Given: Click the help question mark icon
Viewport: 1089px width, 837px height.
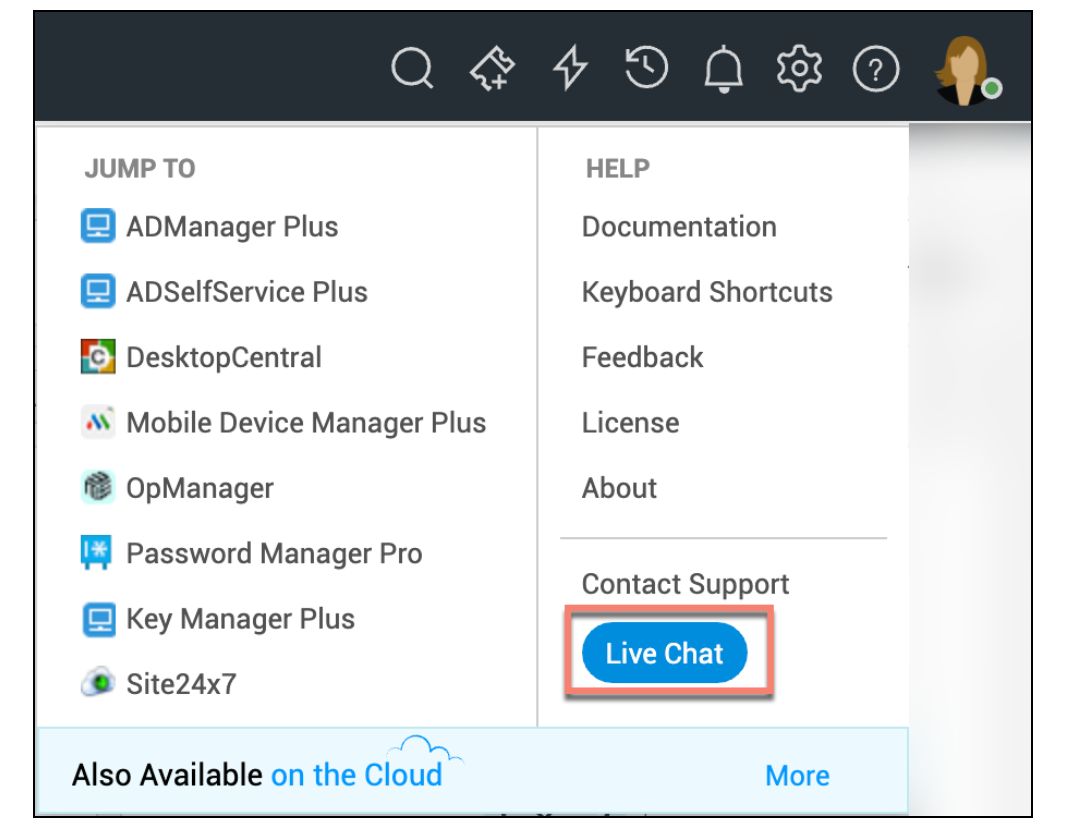Looking at the screenshot, I should tap(876, 70).
